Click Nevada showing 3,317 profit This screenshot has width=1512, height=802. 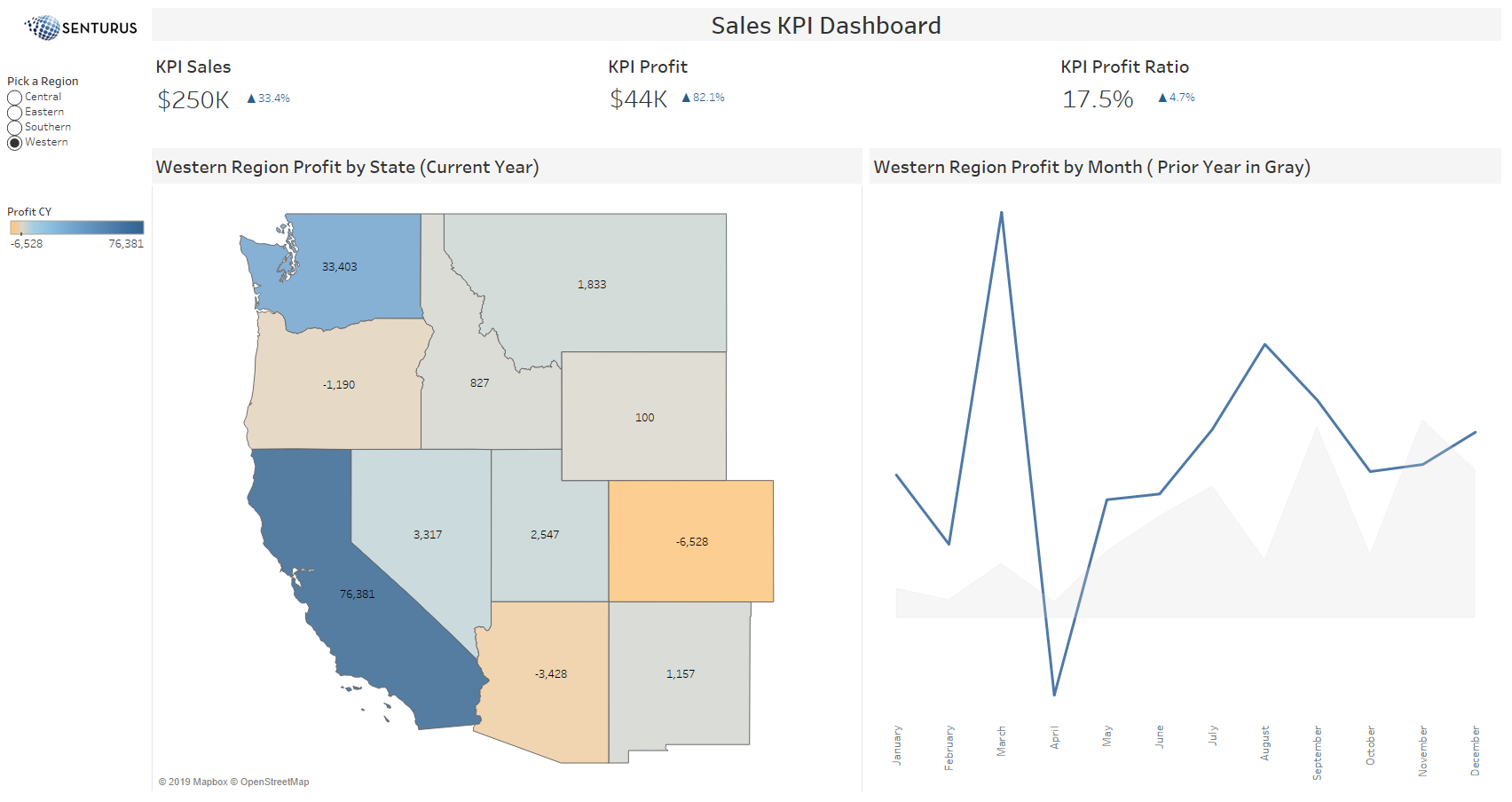click(x=426, y=534)
